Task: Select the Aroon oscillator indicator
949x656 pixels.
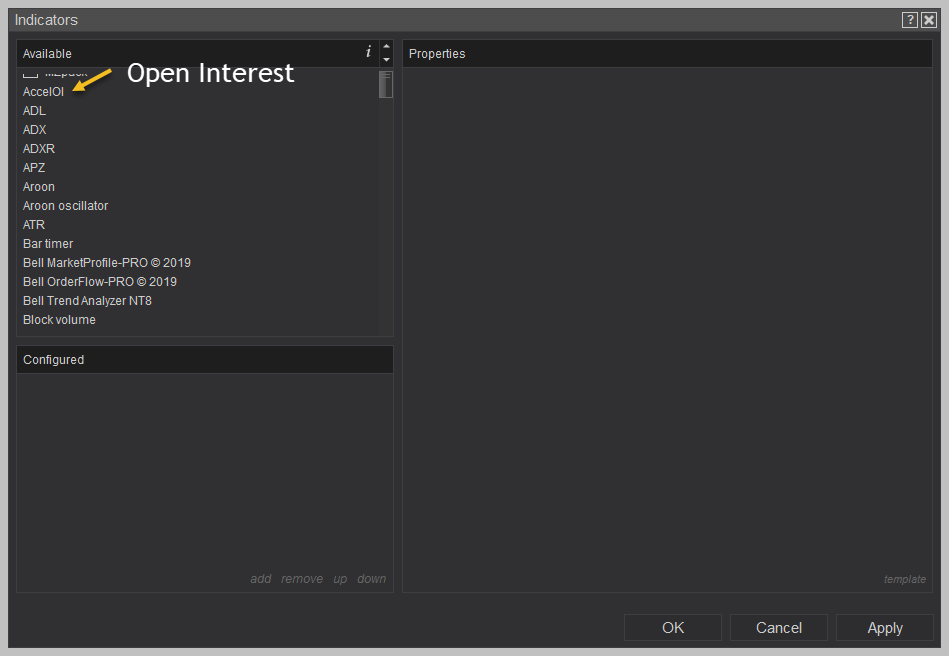Action: pyautogui.click(x=65, y=206)
